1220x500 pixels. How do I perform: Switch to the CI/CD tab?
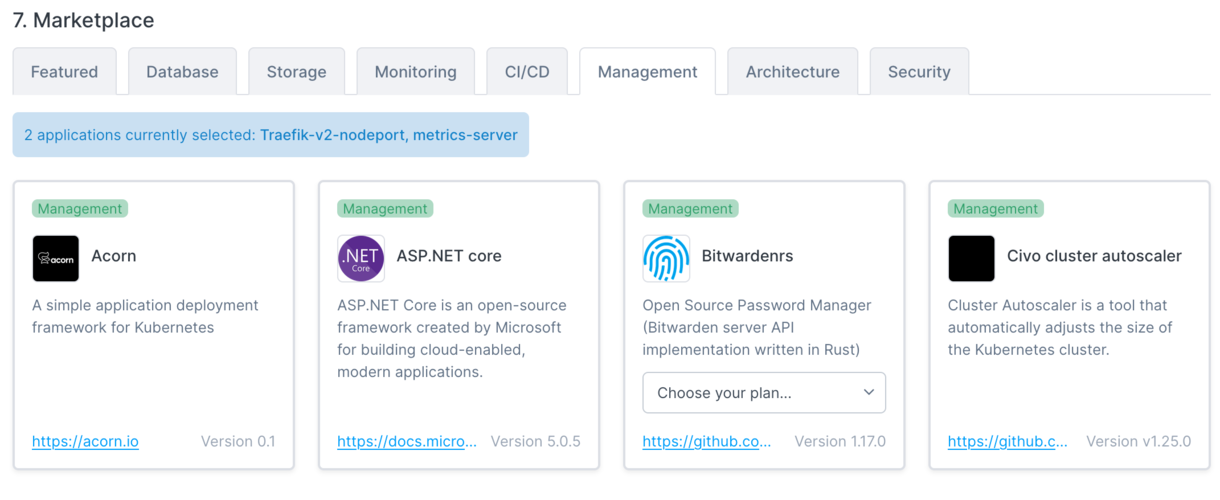[527, 72]
